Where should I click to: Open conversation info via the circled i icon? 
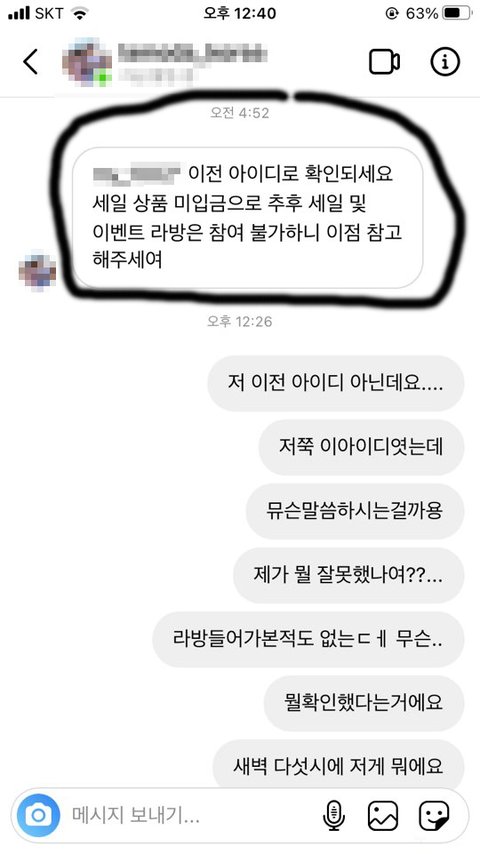(445, 62)
